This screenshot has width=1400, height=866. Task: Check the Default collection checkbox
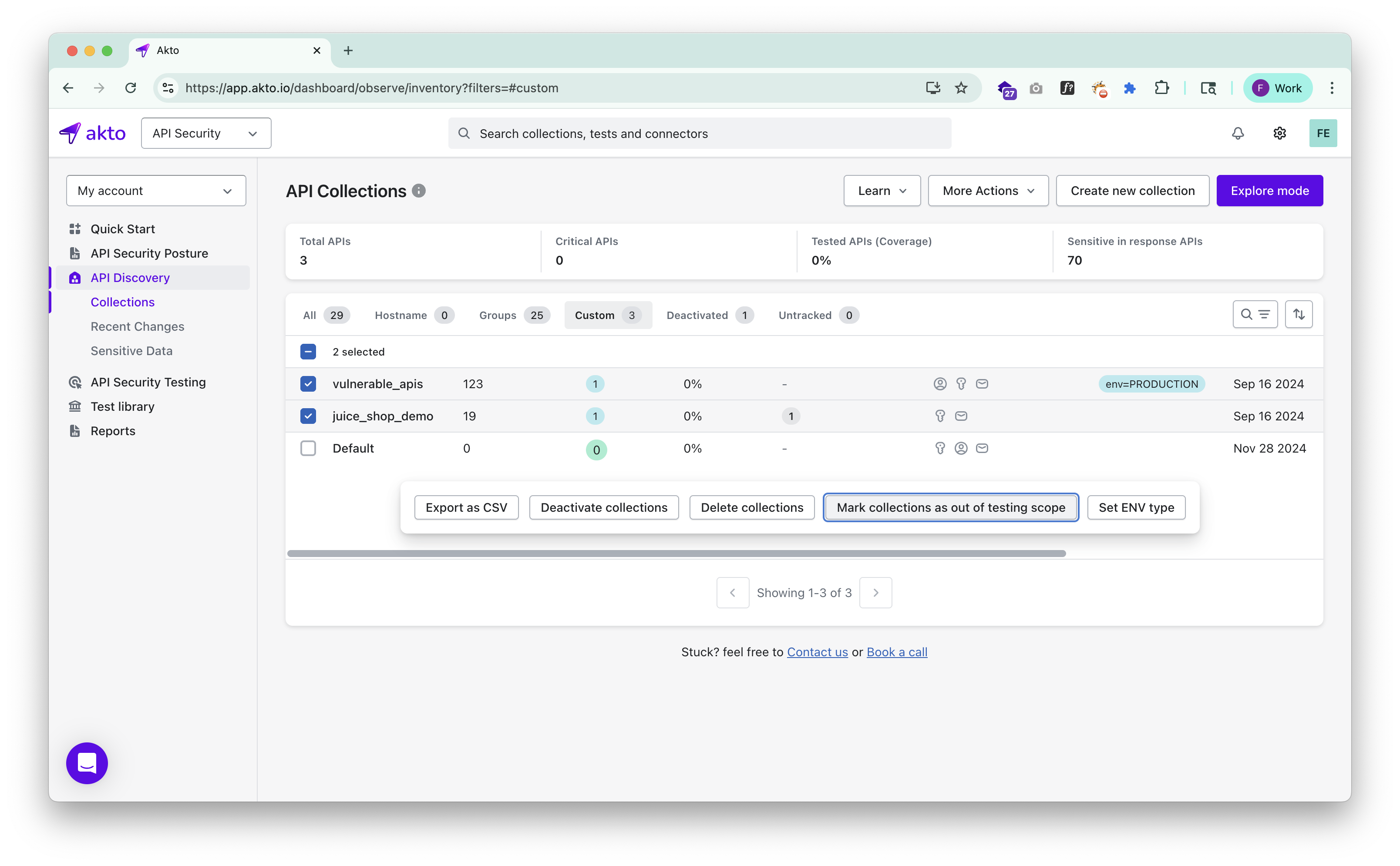308,448
